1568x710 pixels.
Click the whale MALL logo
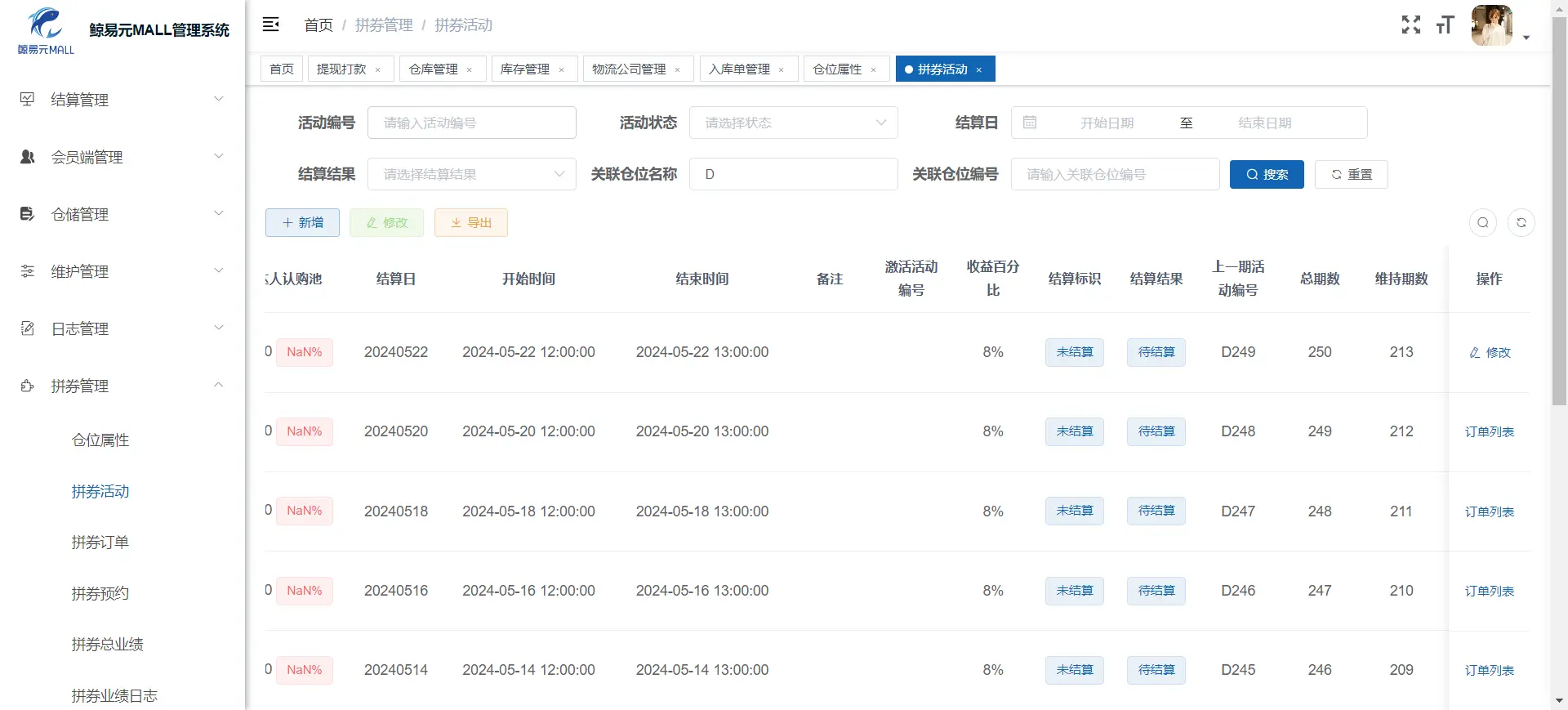tap(46, 30)
